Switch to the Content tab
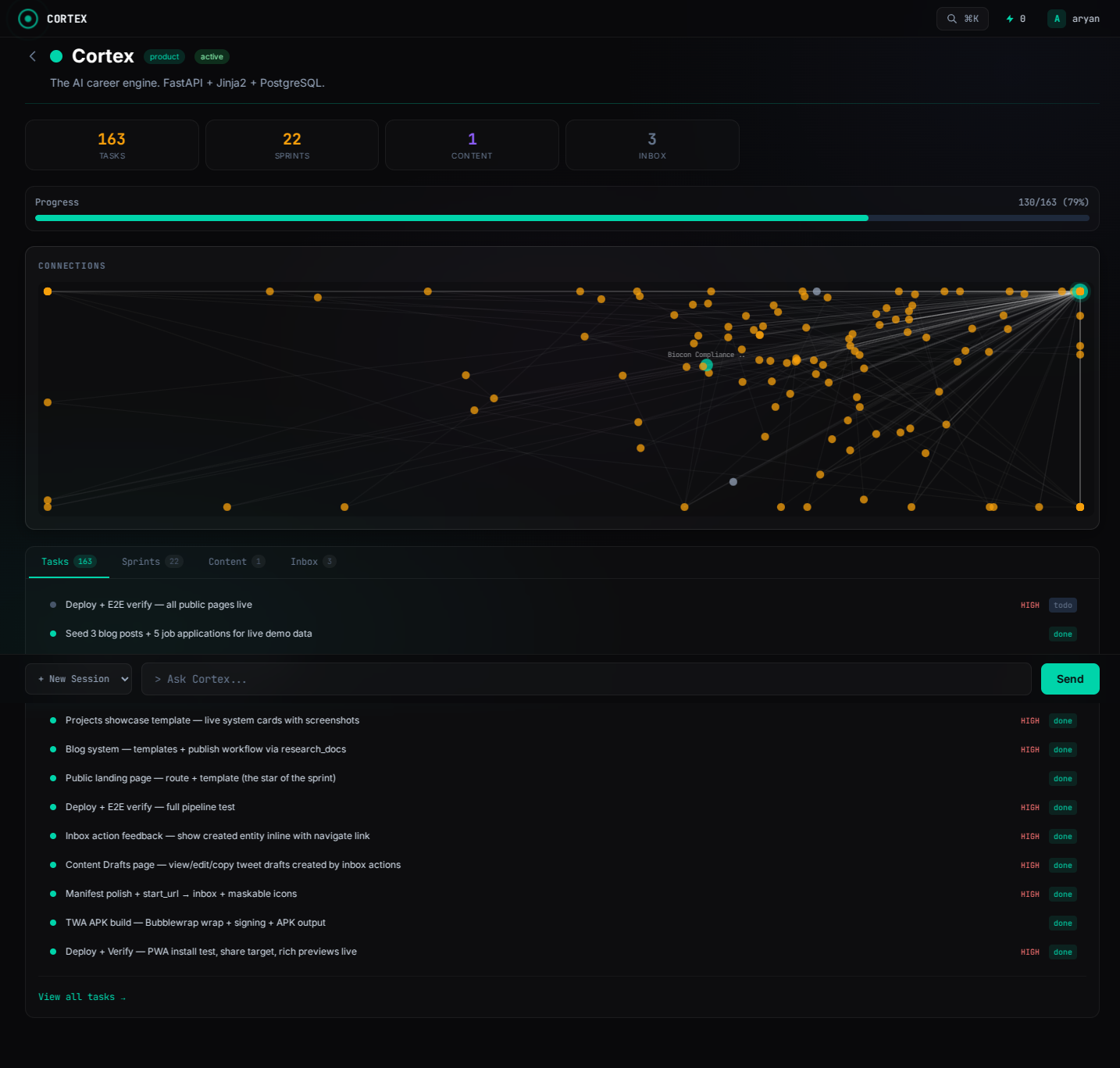 pyautogui.click(x=237, y=562)
